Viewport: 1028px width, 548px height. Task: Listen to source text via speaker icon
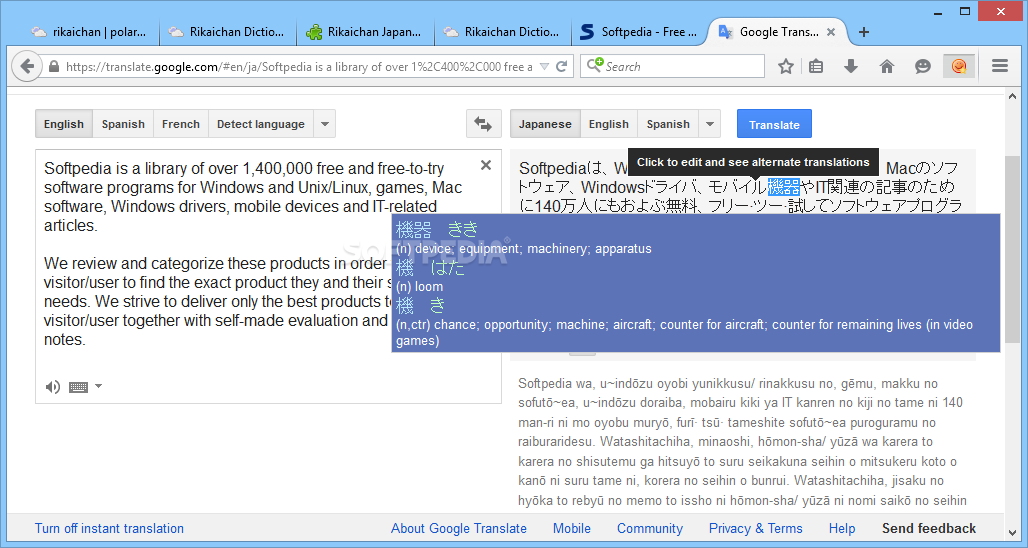[52, 387]
